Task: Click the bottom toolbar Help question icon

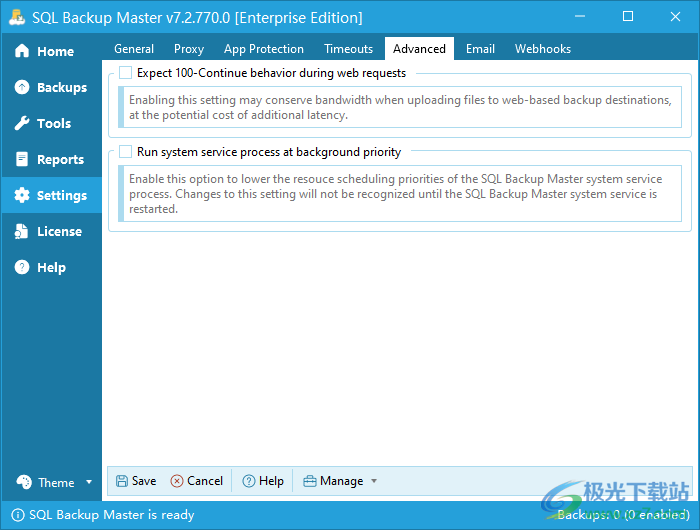Action: [249, 481]
